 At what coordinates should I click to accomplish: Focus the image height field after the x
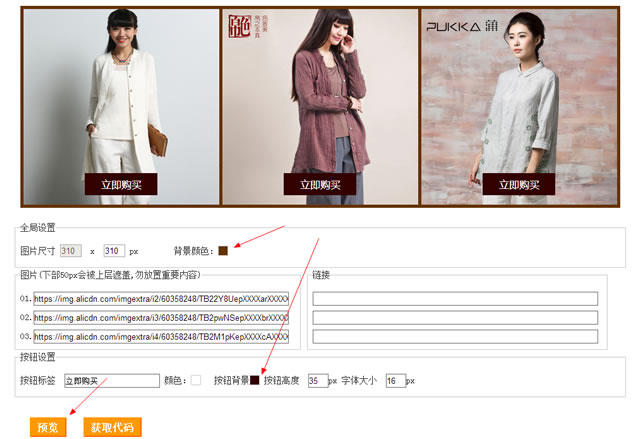(113, 250)
